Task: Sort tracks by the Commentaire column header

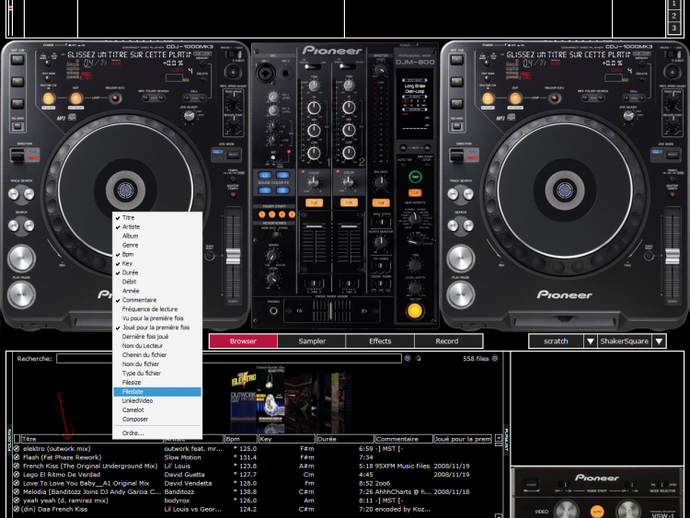Action: 404,439
